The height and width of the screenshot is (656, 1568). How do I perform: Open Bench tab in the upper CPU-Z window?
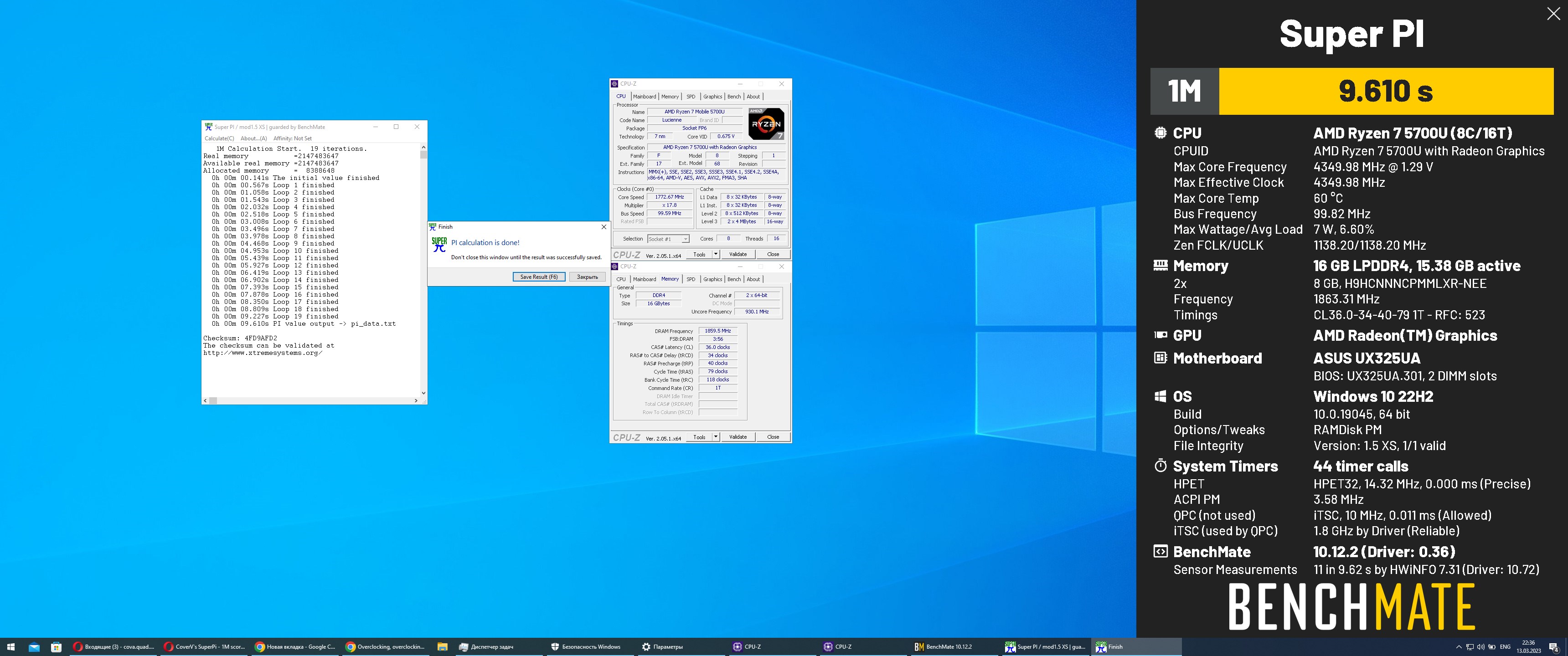coord(734,96)
